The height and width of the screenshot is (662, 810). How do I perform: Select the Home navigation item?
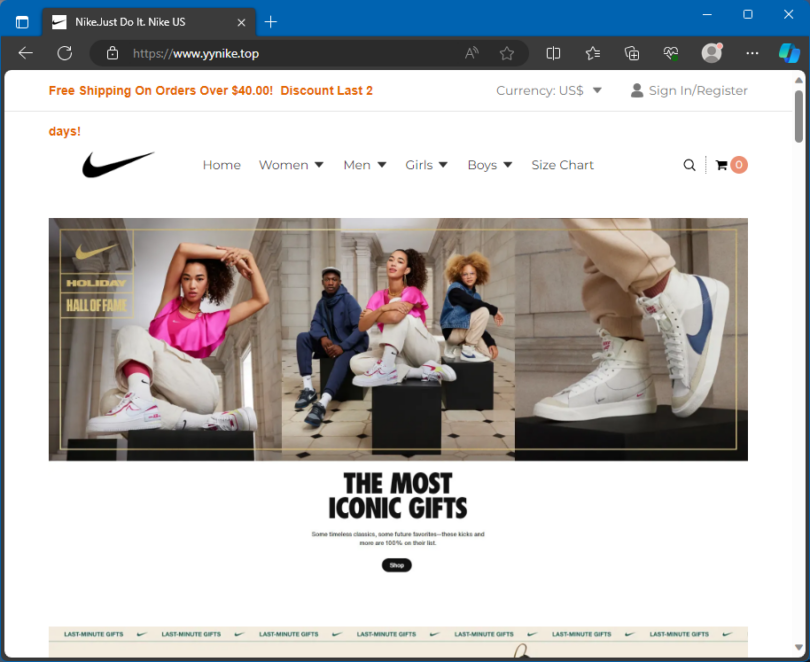(221, 165)
